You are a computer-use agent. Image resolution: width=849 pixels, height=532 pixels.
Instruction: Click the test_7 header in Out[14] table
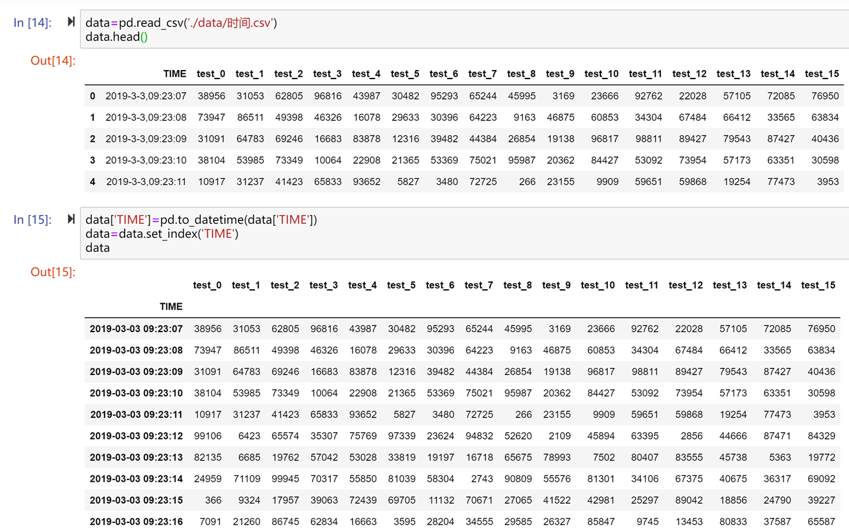(482, 74)
